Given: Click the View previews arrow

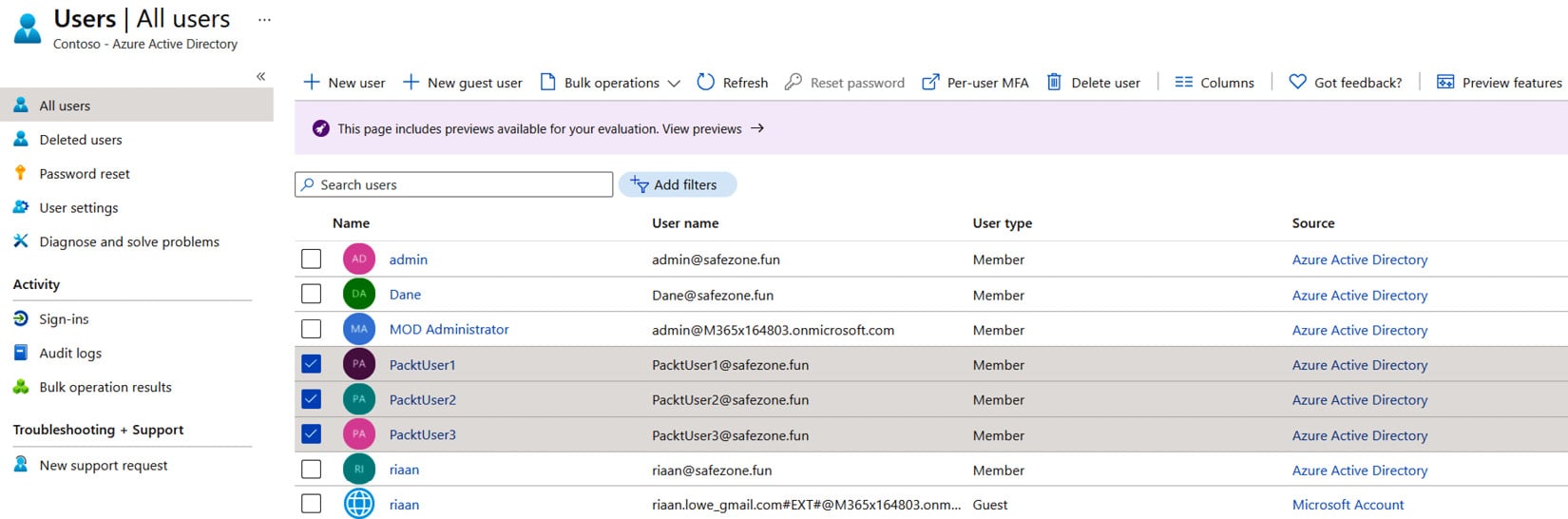Looking at the screenshot, I should (757, 128).
